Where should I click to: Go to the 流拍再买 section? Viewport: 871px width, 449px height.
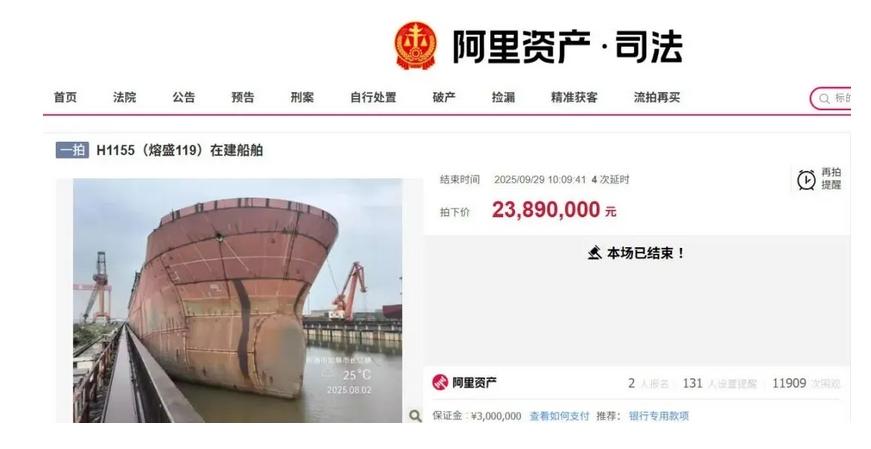tap(657, 97)
